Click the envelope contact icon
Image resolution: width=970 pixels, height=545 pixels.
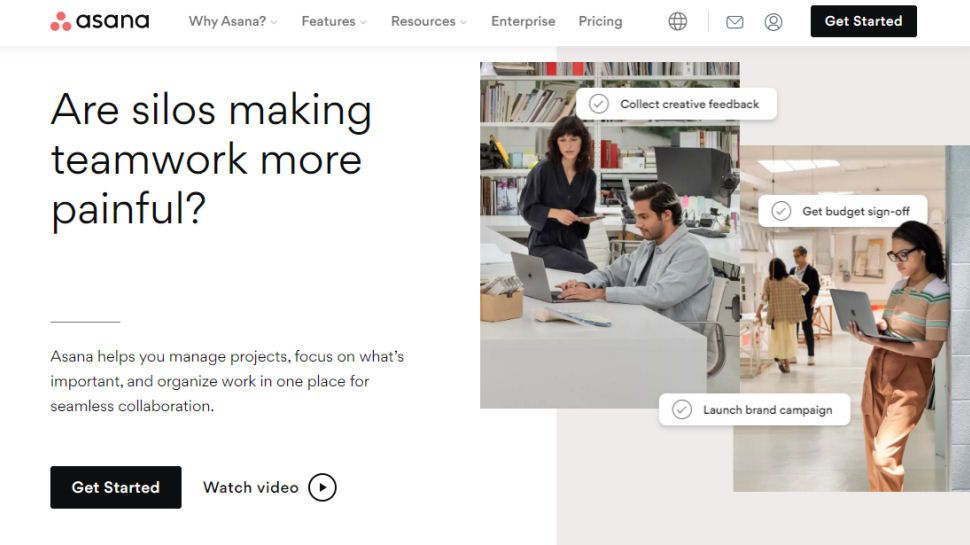(x=735, y=21)
